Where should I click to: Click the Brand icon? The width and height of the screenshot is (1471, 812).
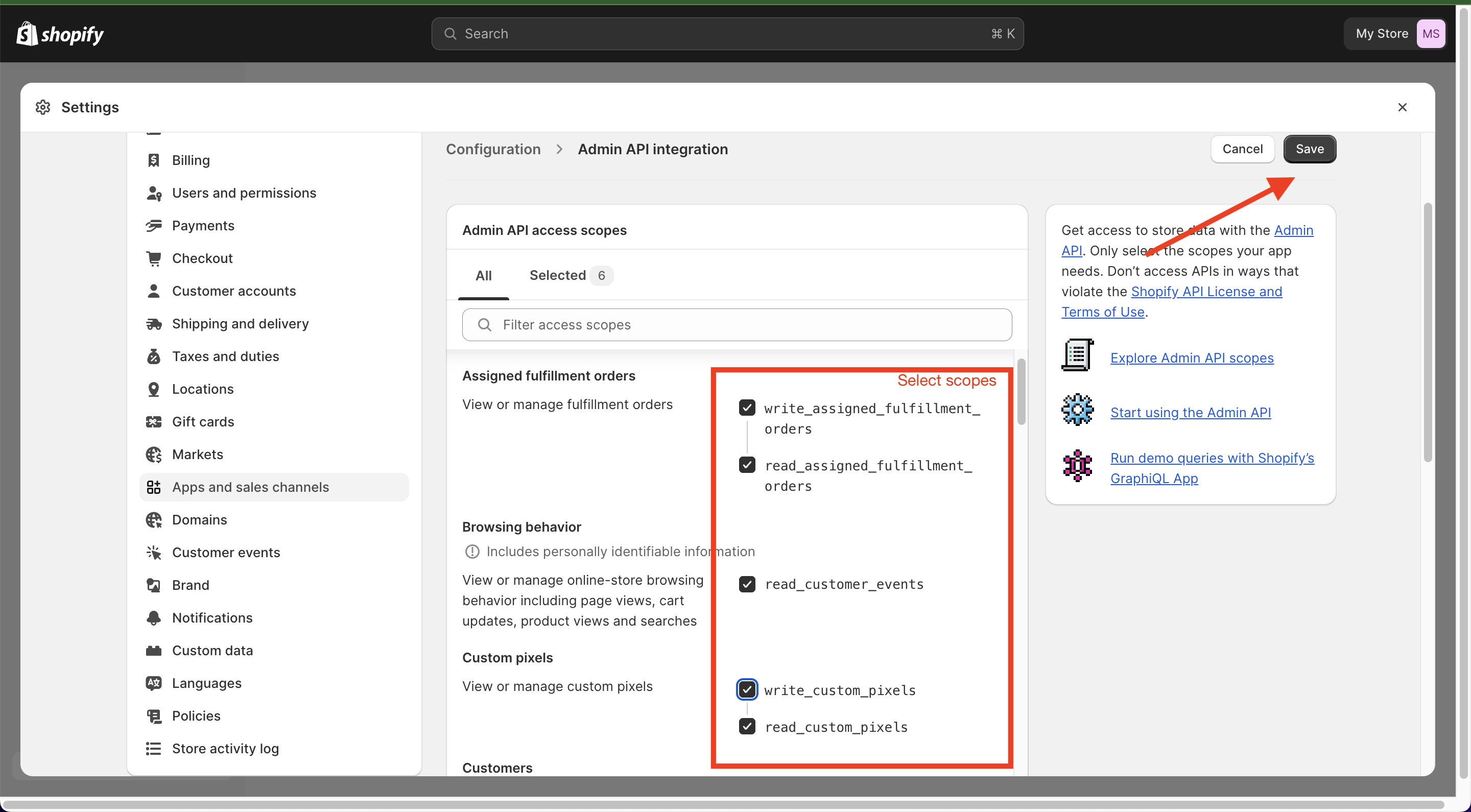(154, 585)
